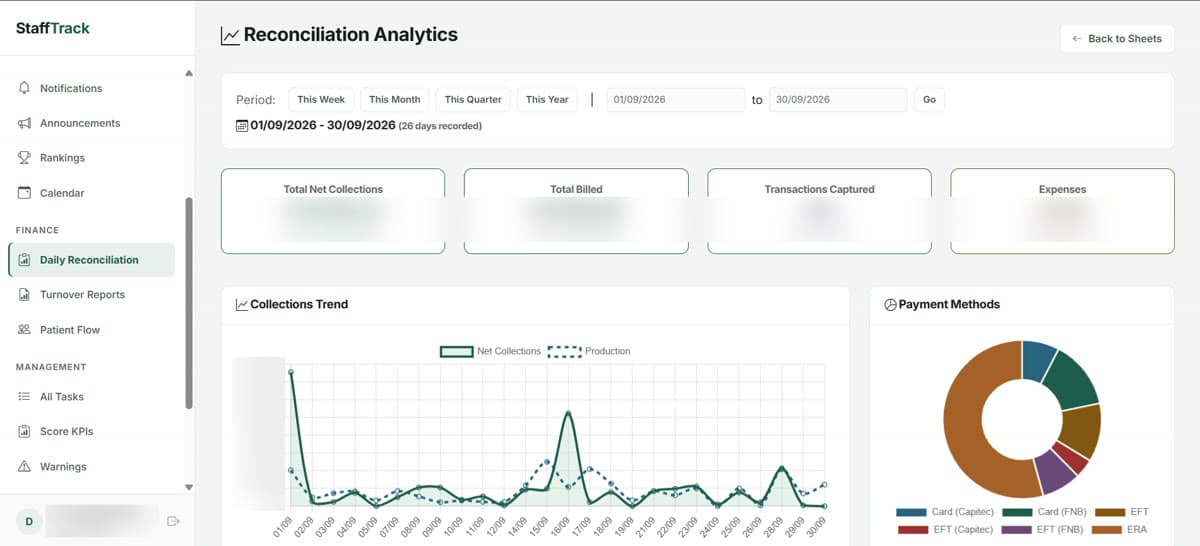Open the Notifications menu item
This screenshot has height=546, width=1200.
pos(91,88)
